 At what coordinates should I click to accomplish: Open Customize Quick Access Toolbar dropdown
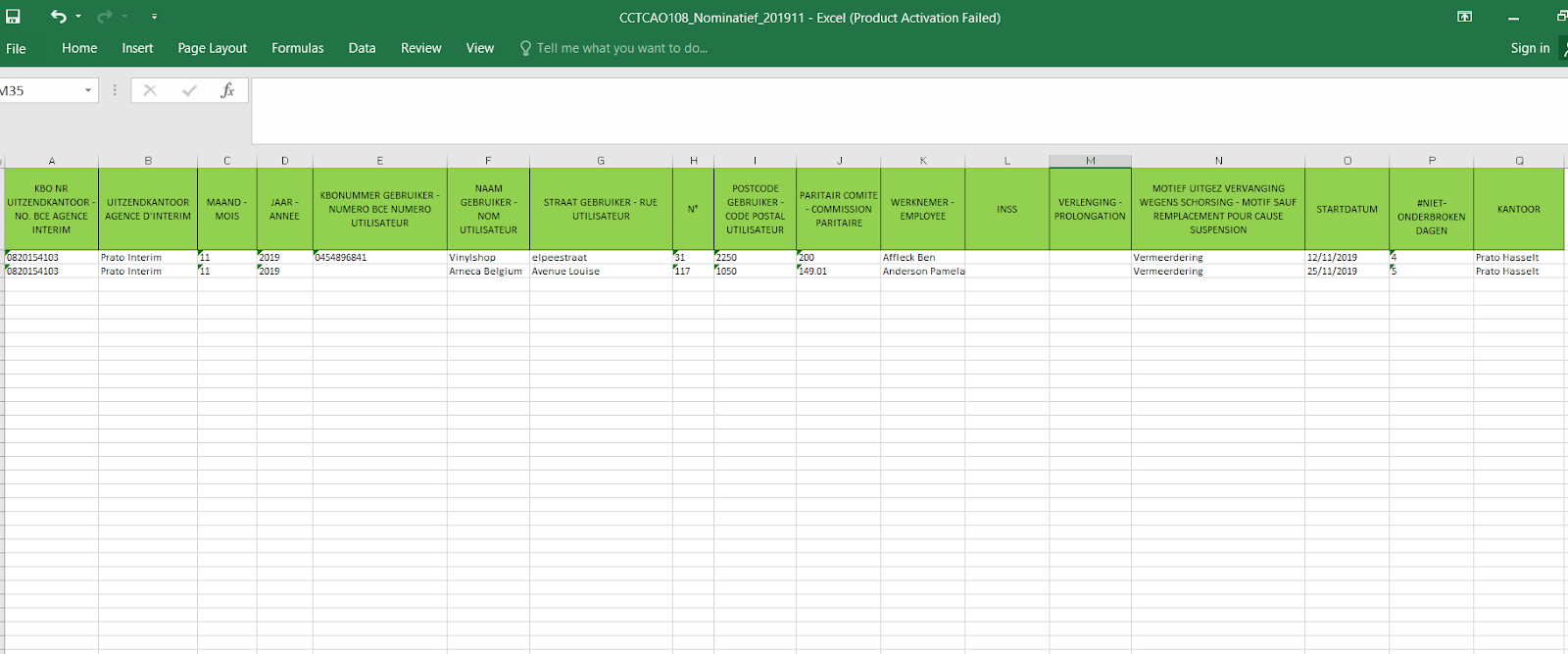pos(154,17)
